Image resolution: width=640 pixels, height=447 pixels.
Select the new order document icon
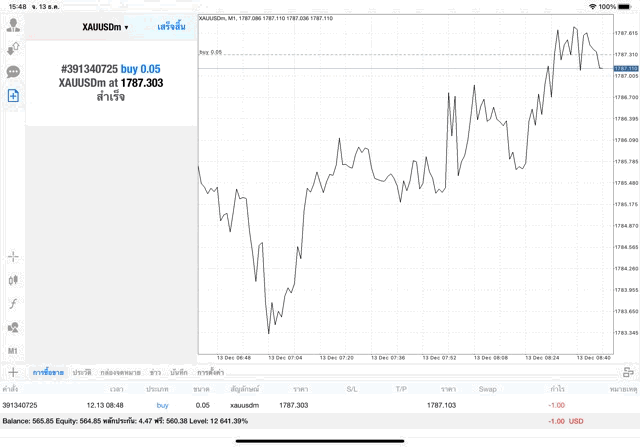click(13, 96)
